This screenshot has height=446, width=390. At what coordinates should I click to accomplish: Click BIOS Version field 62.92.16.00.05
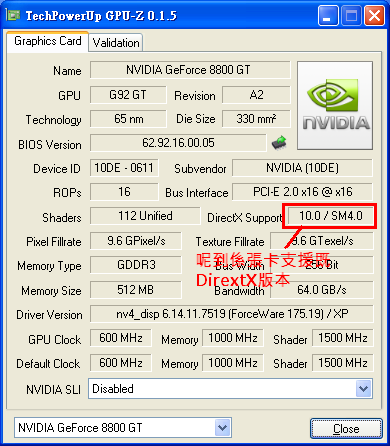[x=178, y=143]
